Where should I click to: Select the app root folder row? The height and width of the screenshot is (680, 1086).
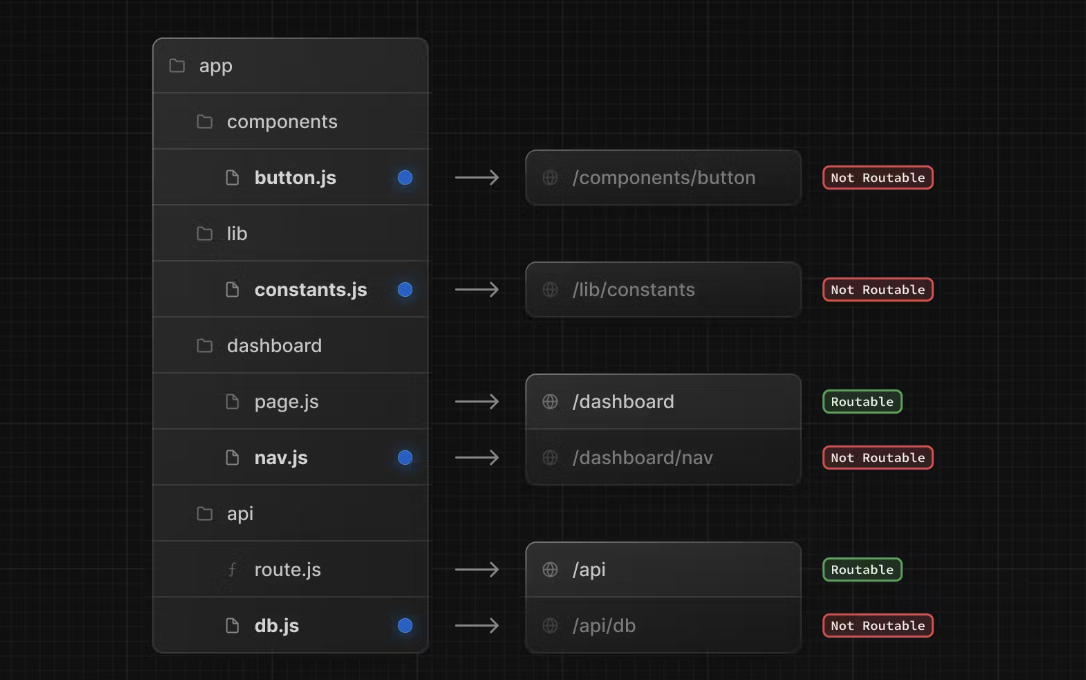tap(290, 66)
